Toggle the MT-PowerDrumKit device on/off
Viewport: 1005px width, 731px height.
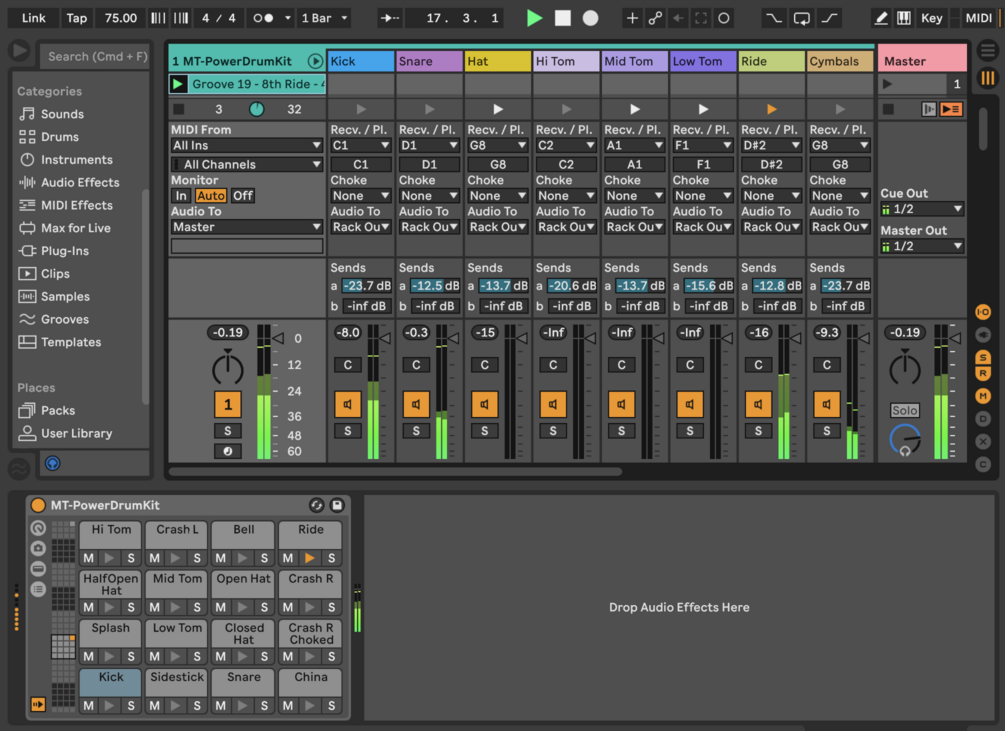(x=38, y=505)
